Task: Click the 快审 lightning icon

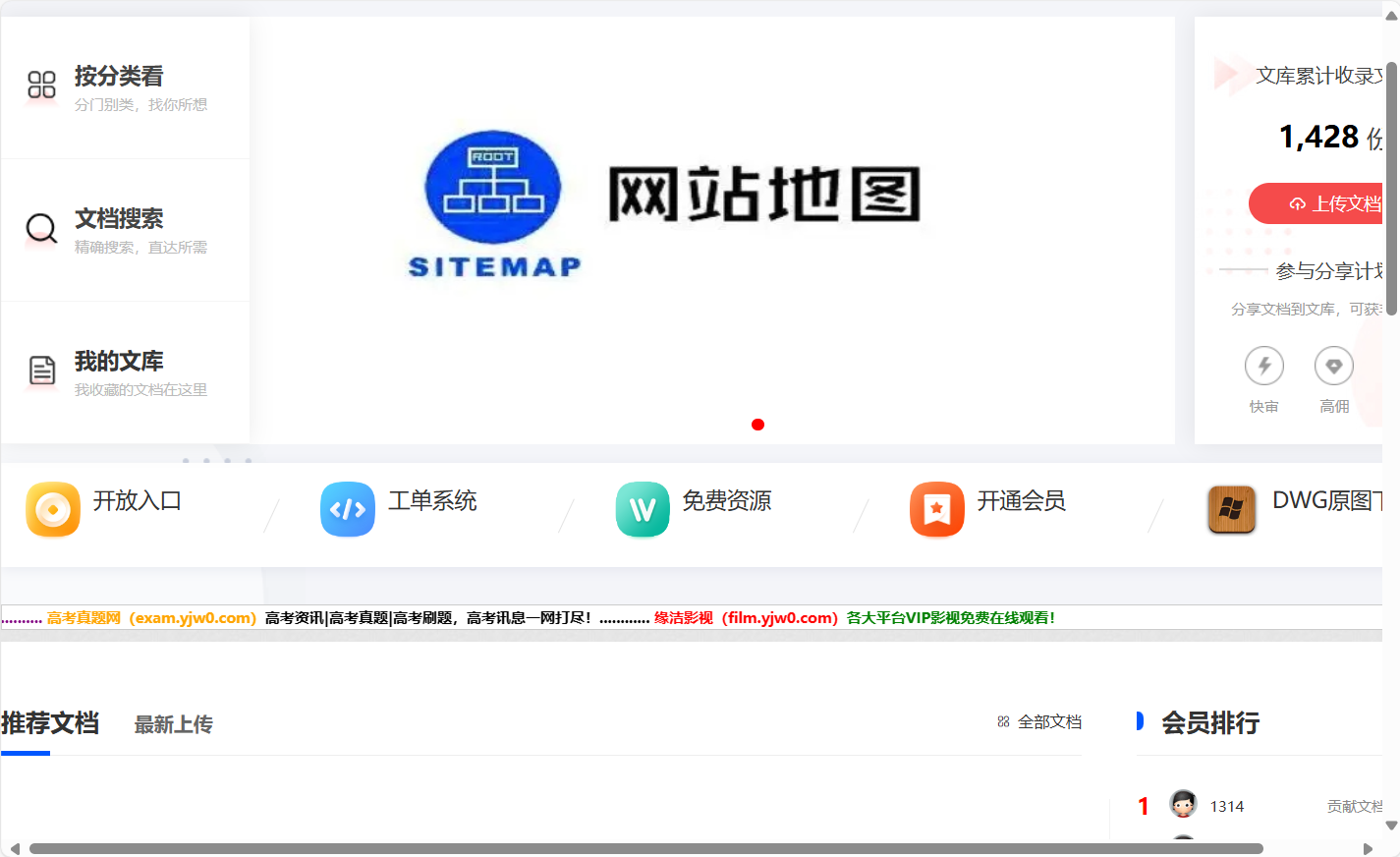Action: click(1264, 366)
